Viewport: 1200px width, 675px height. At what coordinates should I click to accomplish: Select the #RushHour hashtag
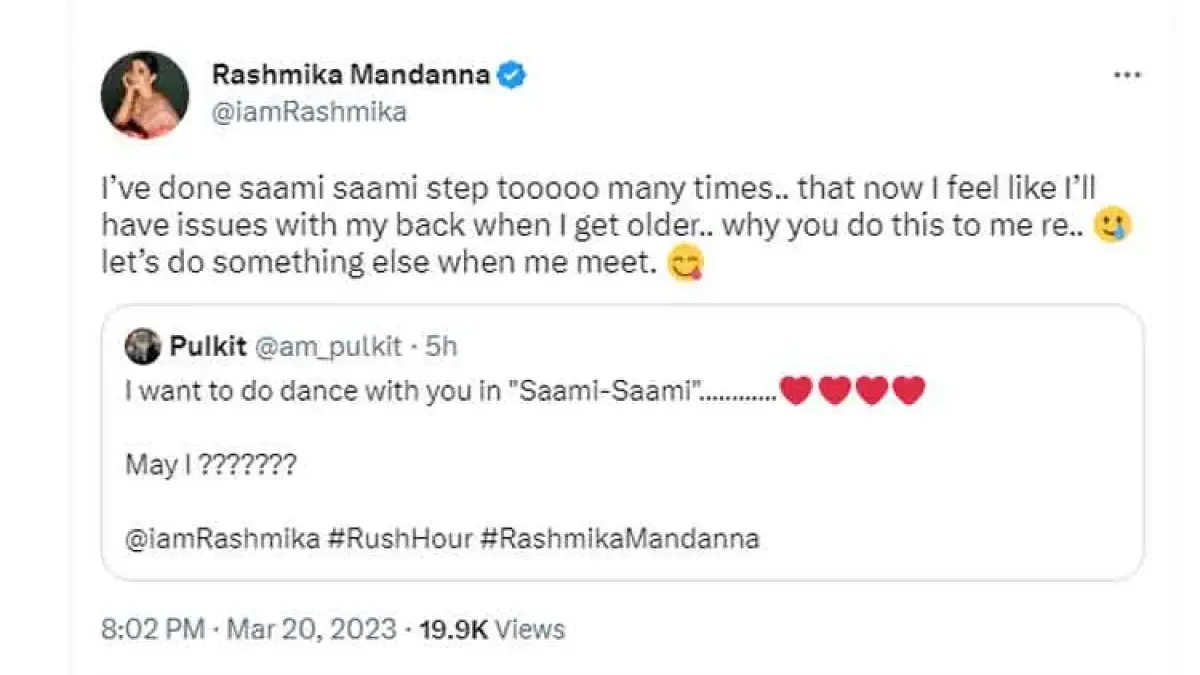[400, 539]
